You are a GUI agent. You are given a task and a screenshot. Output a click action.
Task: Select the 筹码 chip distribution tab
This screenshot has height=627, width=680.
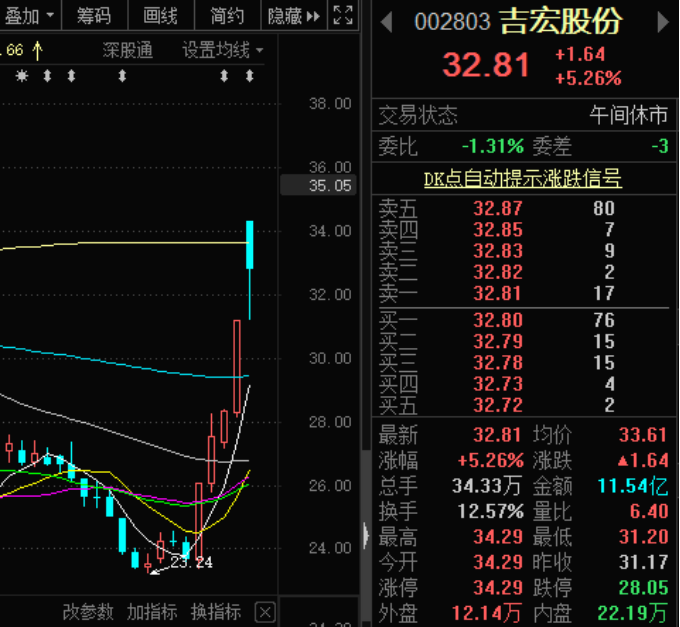point(94,16)
